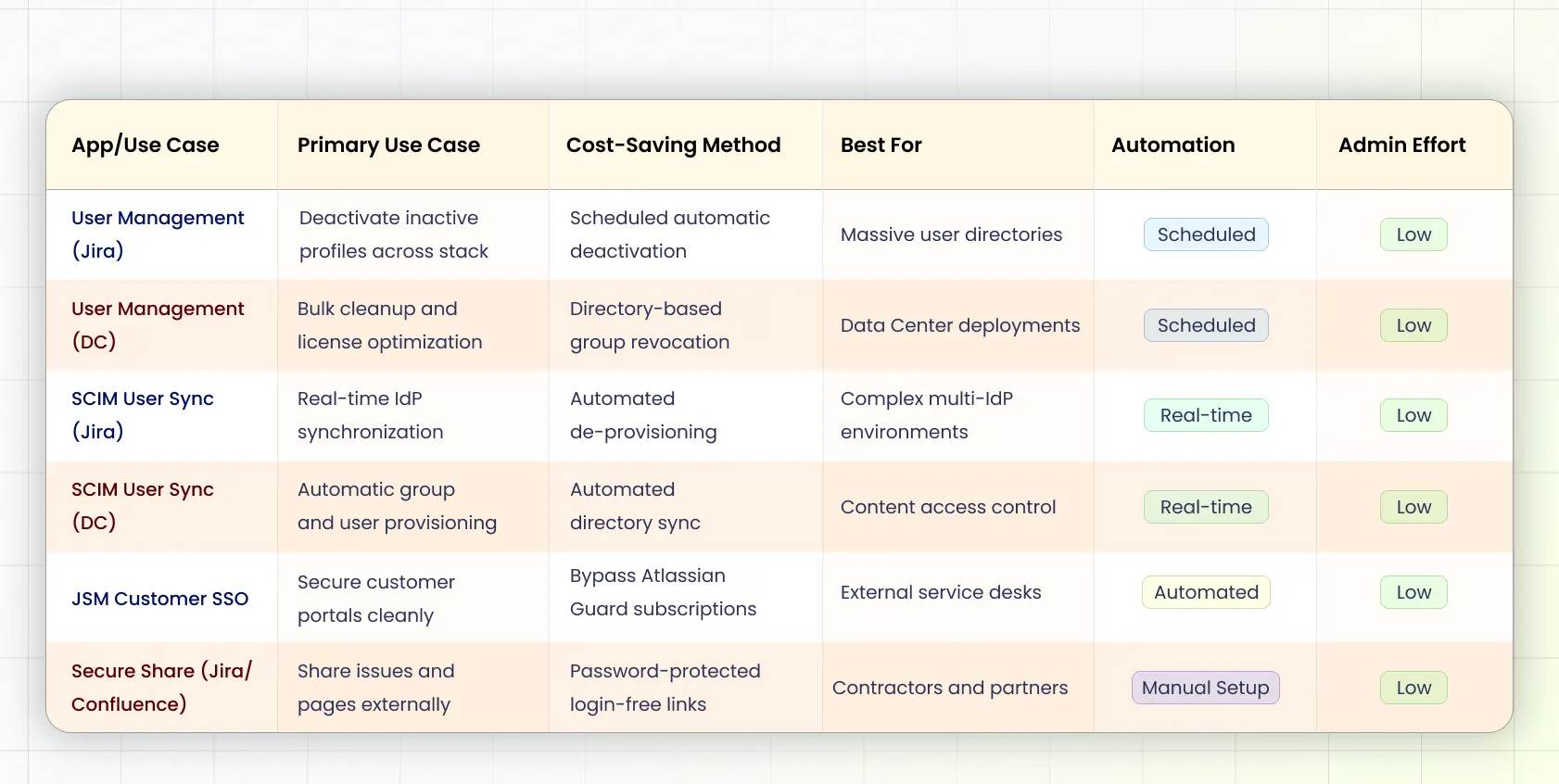Click Low badge in JSM Customer SSO row
Viewport: 1559px width, 784px height.
[x=1413, y=592]
